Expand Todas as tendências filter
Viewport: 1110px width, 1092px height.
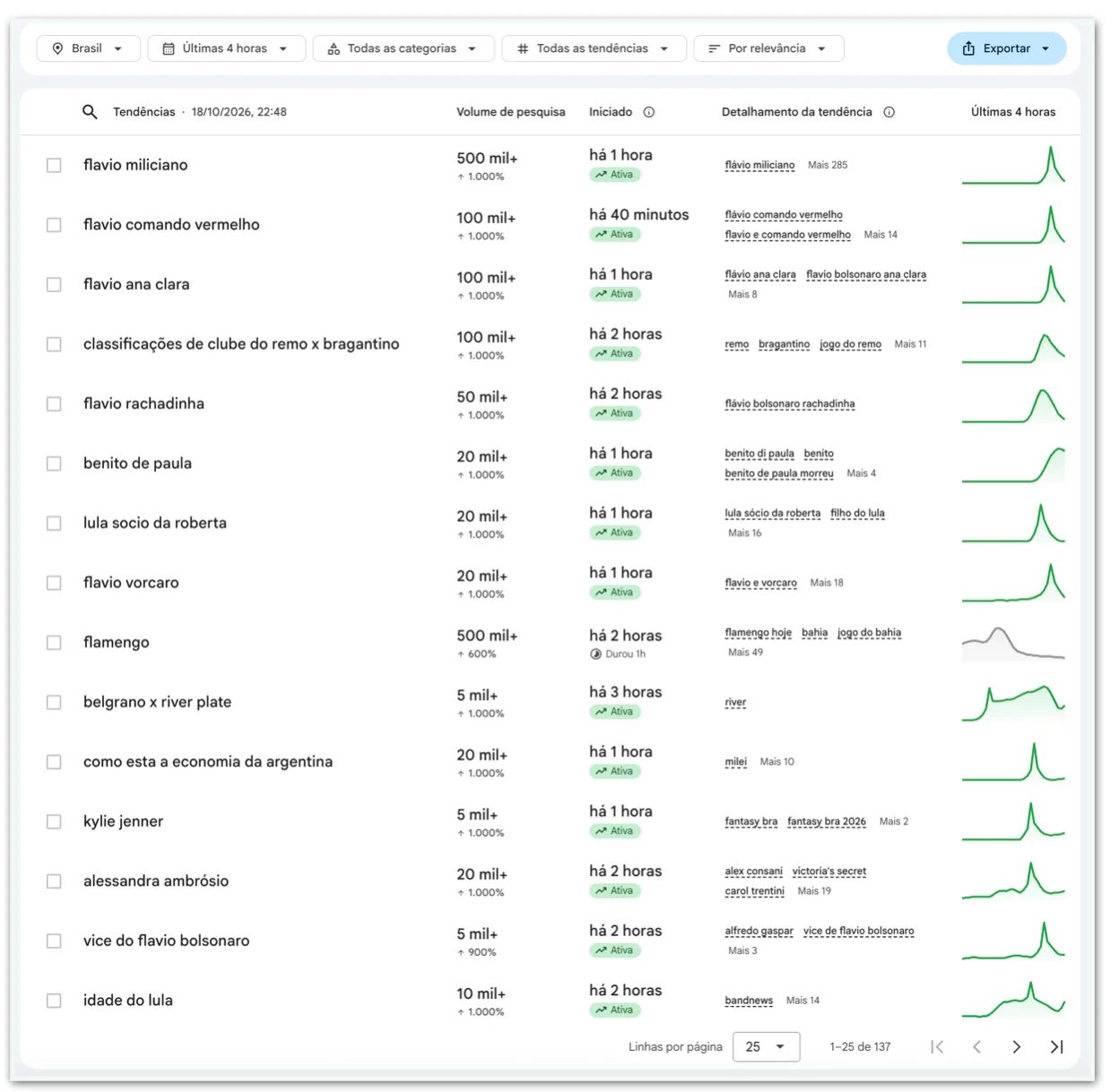click(x=594, y=48)
